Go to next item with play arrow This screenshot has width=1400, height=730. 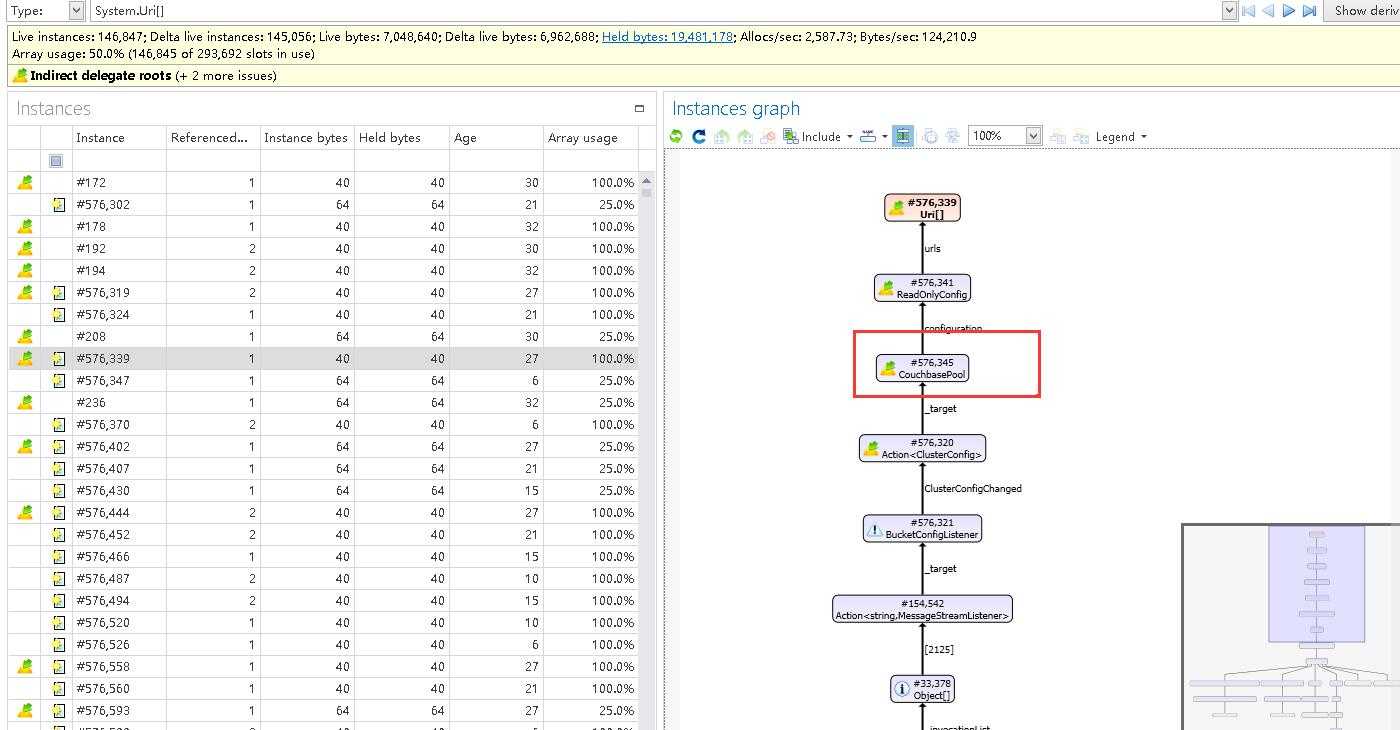pyautogui.click(x=1289, y=10)
